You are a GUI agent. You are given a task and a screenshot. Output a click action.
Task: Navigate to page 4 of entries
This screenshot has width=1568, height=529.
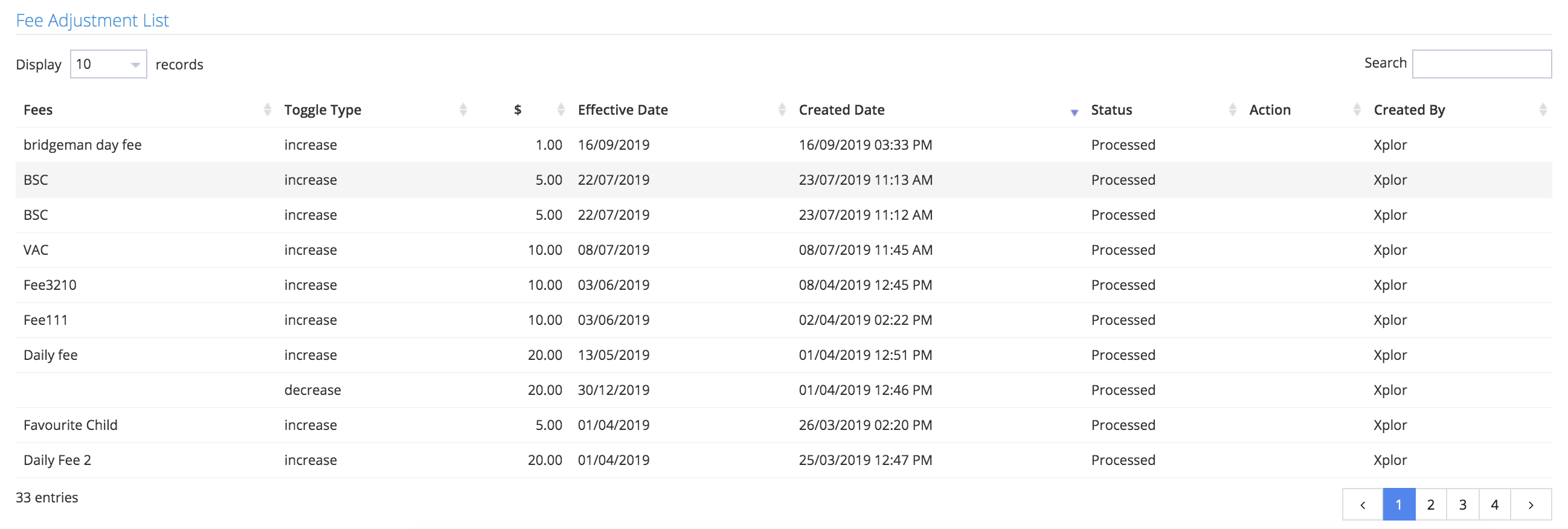(1494, 505)
